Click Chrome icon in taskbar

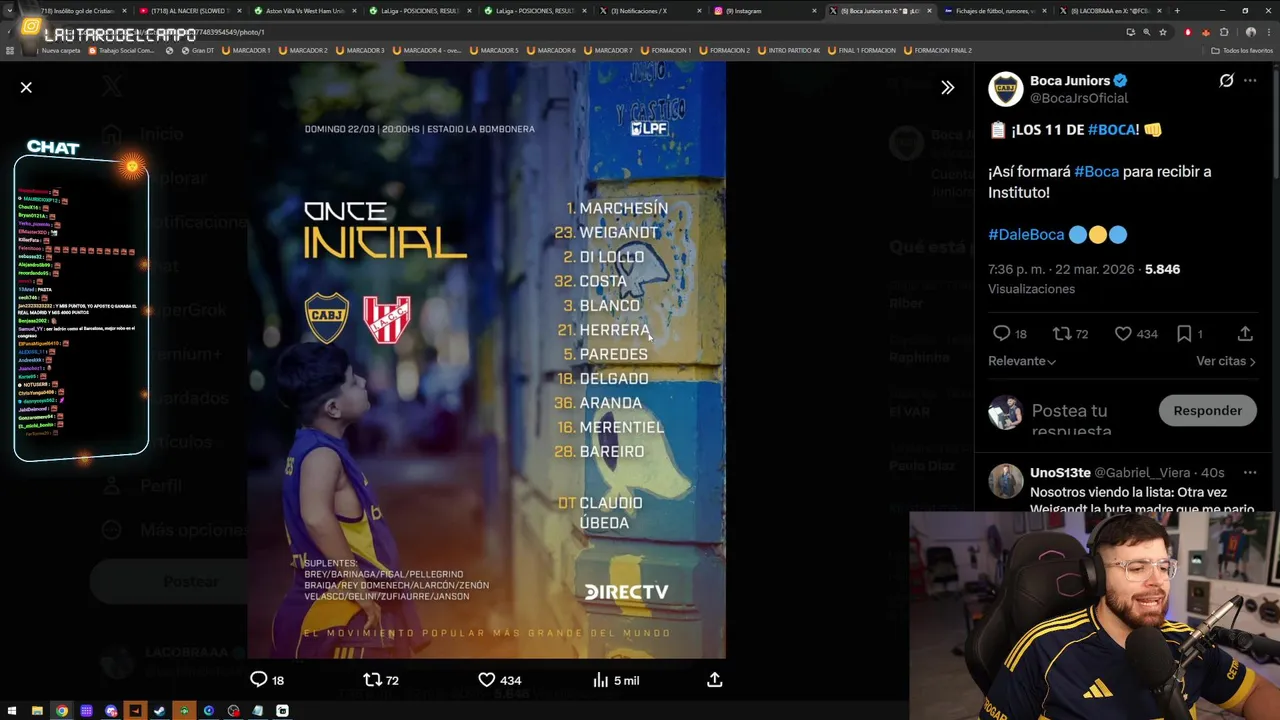(x=62, y=711)
